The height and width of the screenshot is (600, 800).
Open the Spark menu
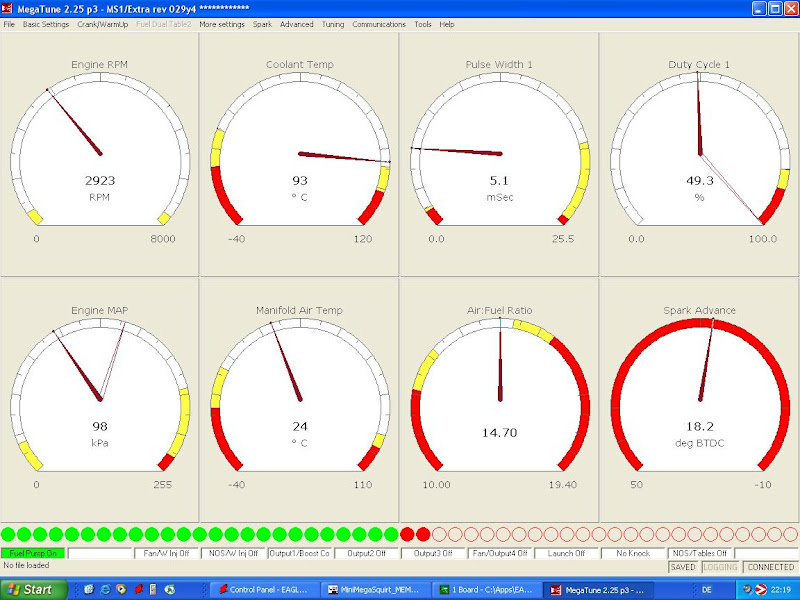click(x=262, y=24)
